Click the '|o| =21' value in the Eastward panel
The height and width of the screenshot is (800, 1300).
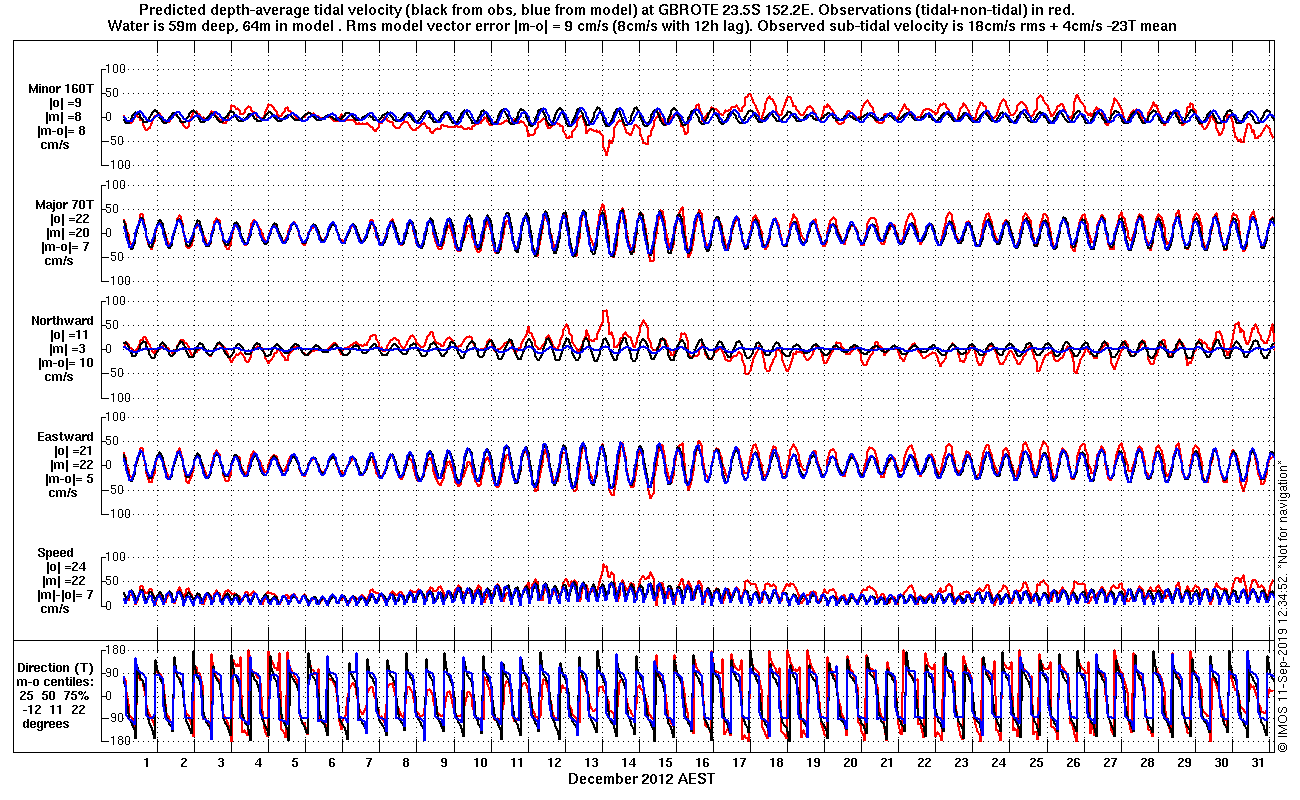[72, 451]
